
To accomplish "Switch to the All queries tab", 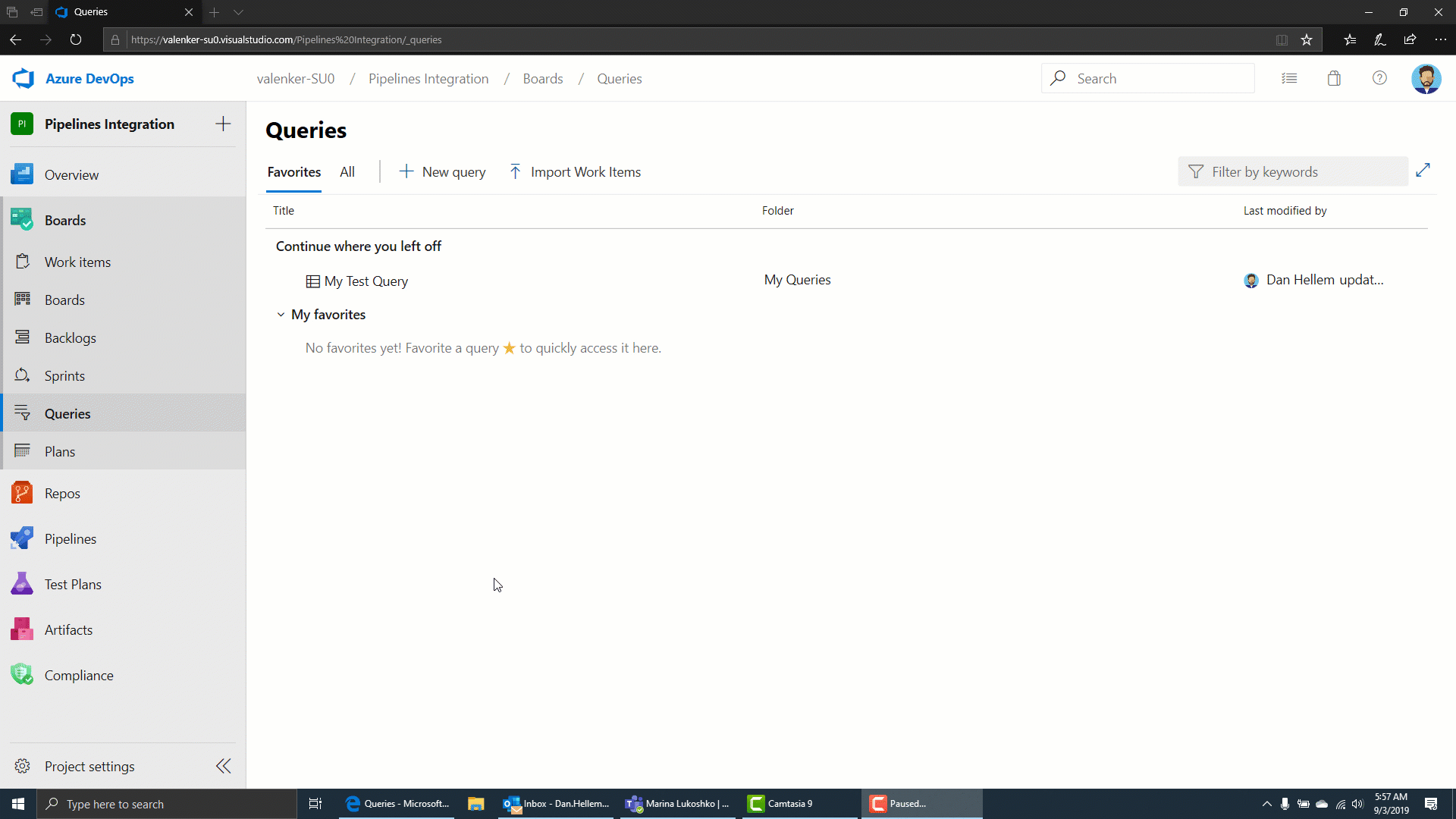I will [x=347, y=171].
